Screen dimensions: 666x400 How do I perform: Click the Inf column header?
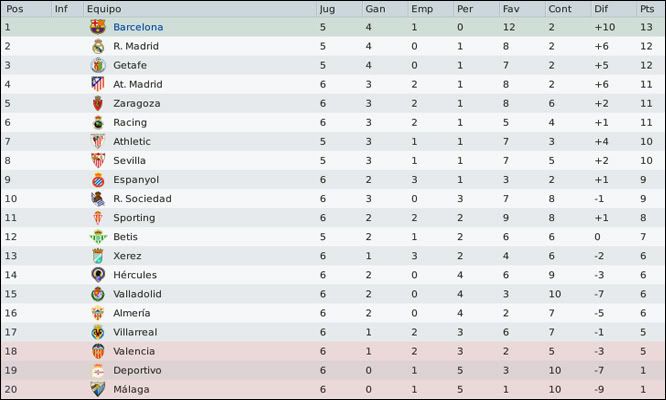pos(61,9)
